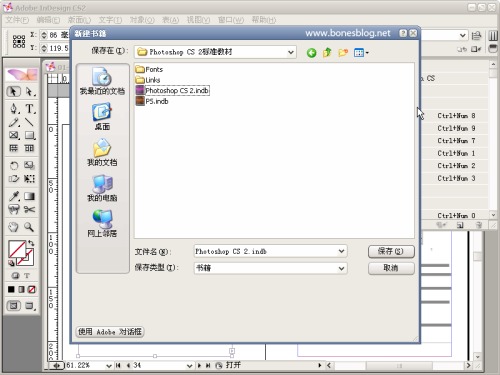Click the fill color box
Image resolution: width=500 pixels, height=375 pixels.
pos(17,249)
